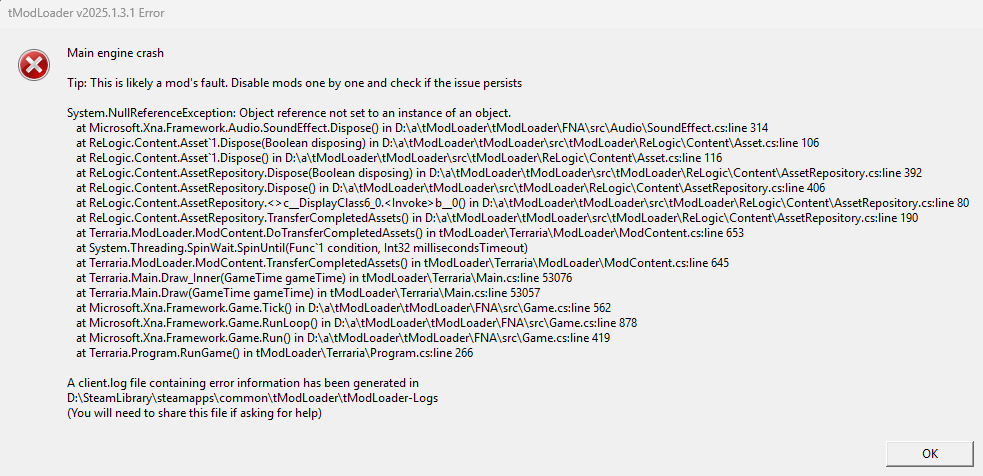
Task: Click the tip about disabling mods
Action: 295,83
